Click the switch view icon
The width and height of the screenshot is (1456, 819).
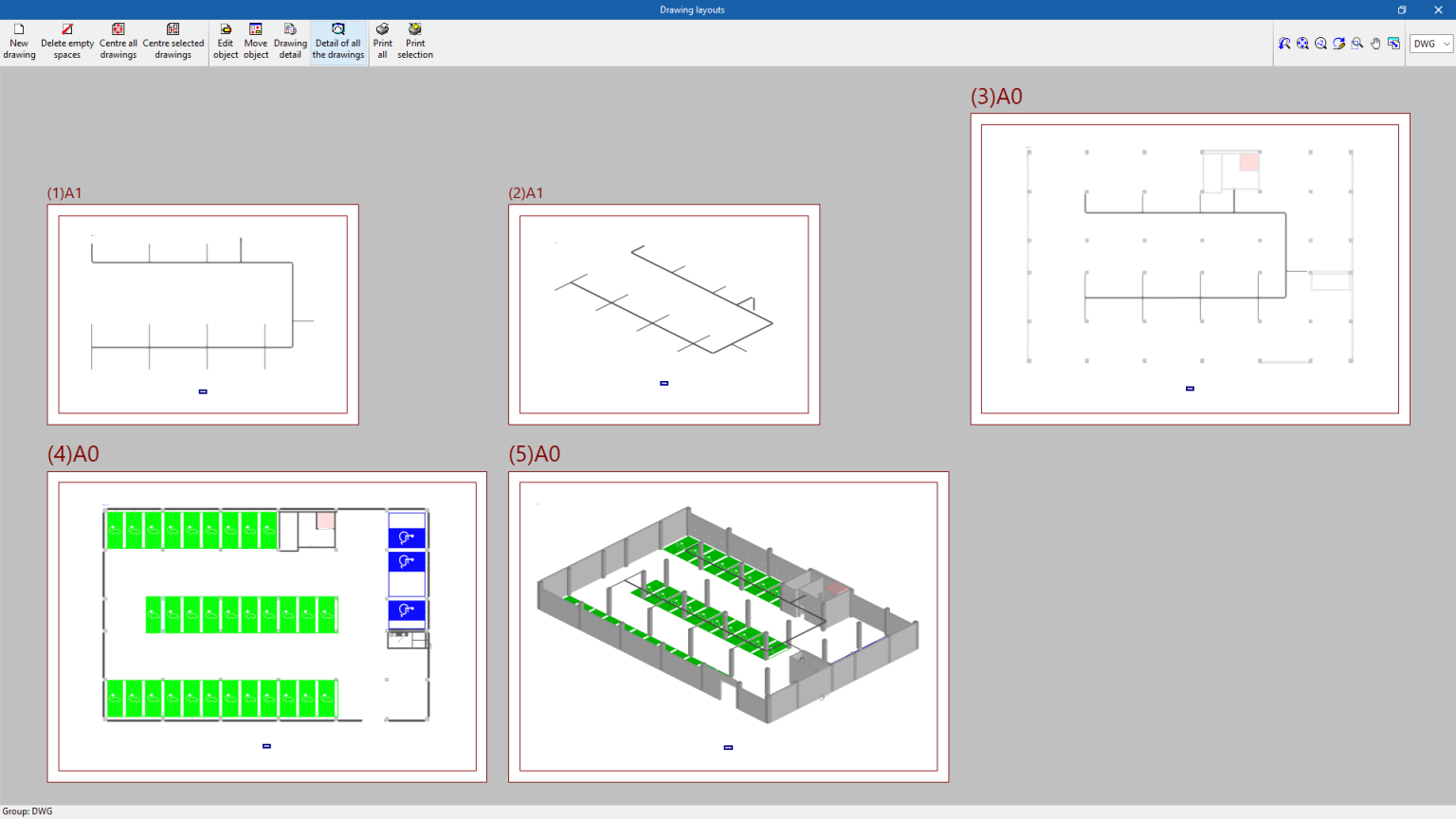(1393, 43)
